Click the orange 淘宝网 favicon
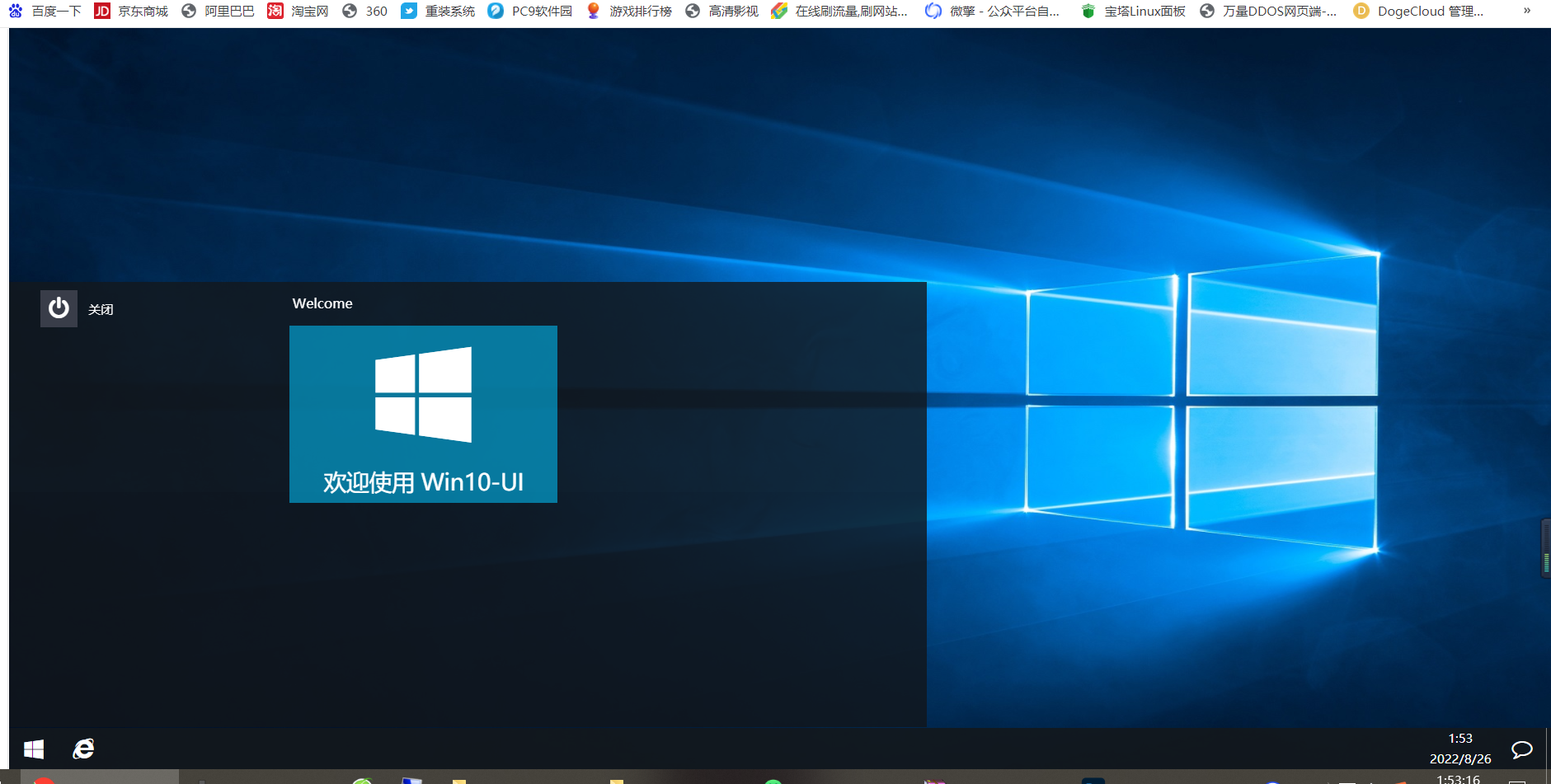1551x784 pixels. click(x=275, y=11)
